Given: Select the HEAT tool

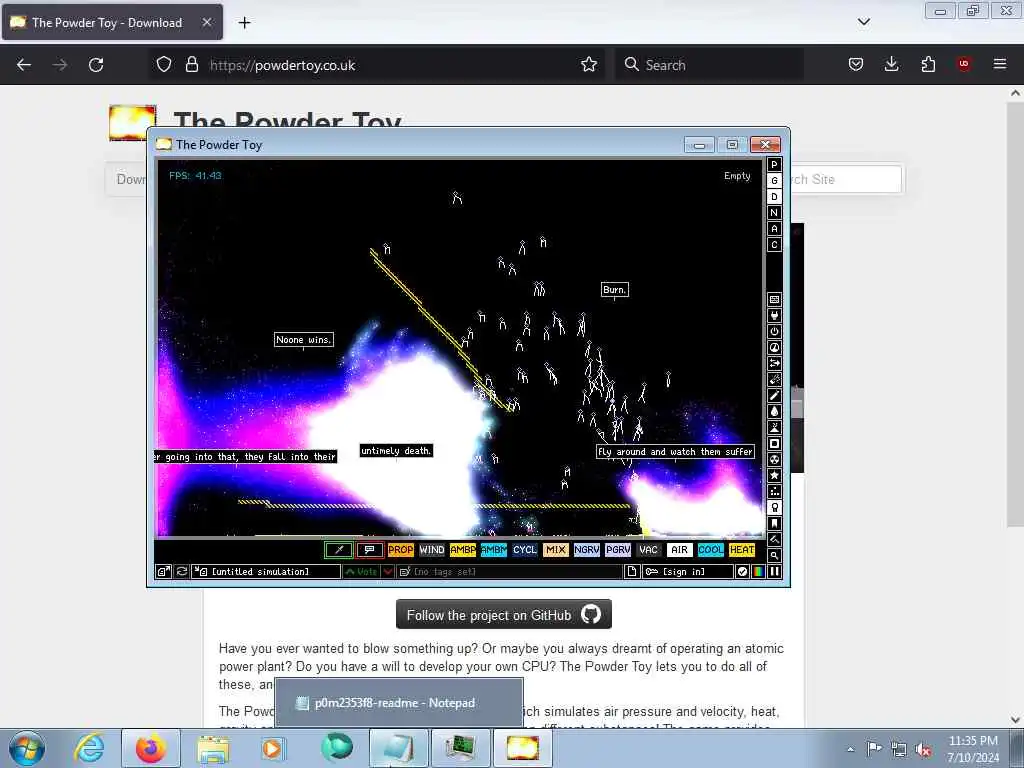Looking at the screenshot, I should pyautogui.click(x=742, y=550).
